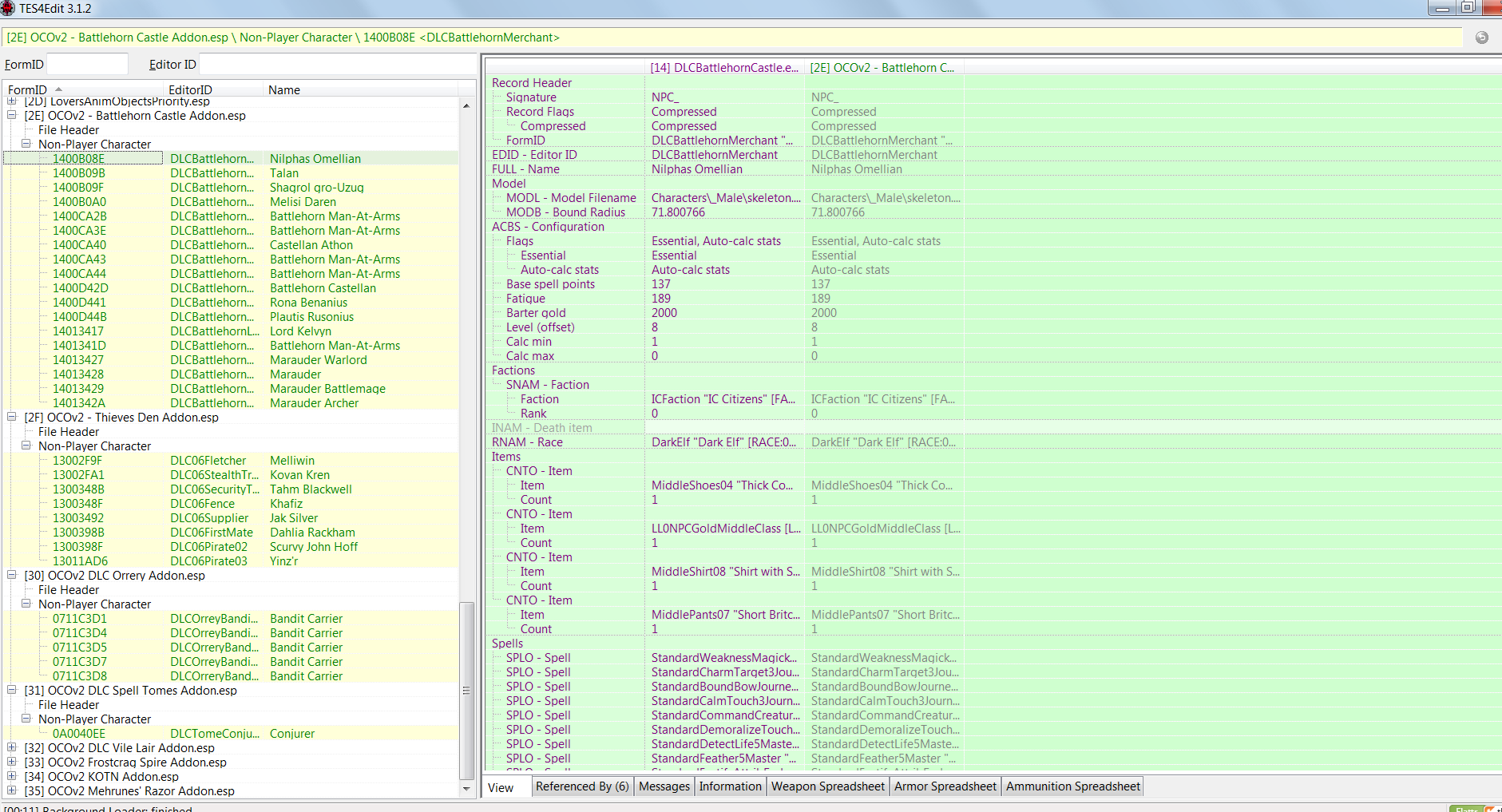Select record 13002F9F Melliwin
1502x812 pixels.
click(232, 460)
